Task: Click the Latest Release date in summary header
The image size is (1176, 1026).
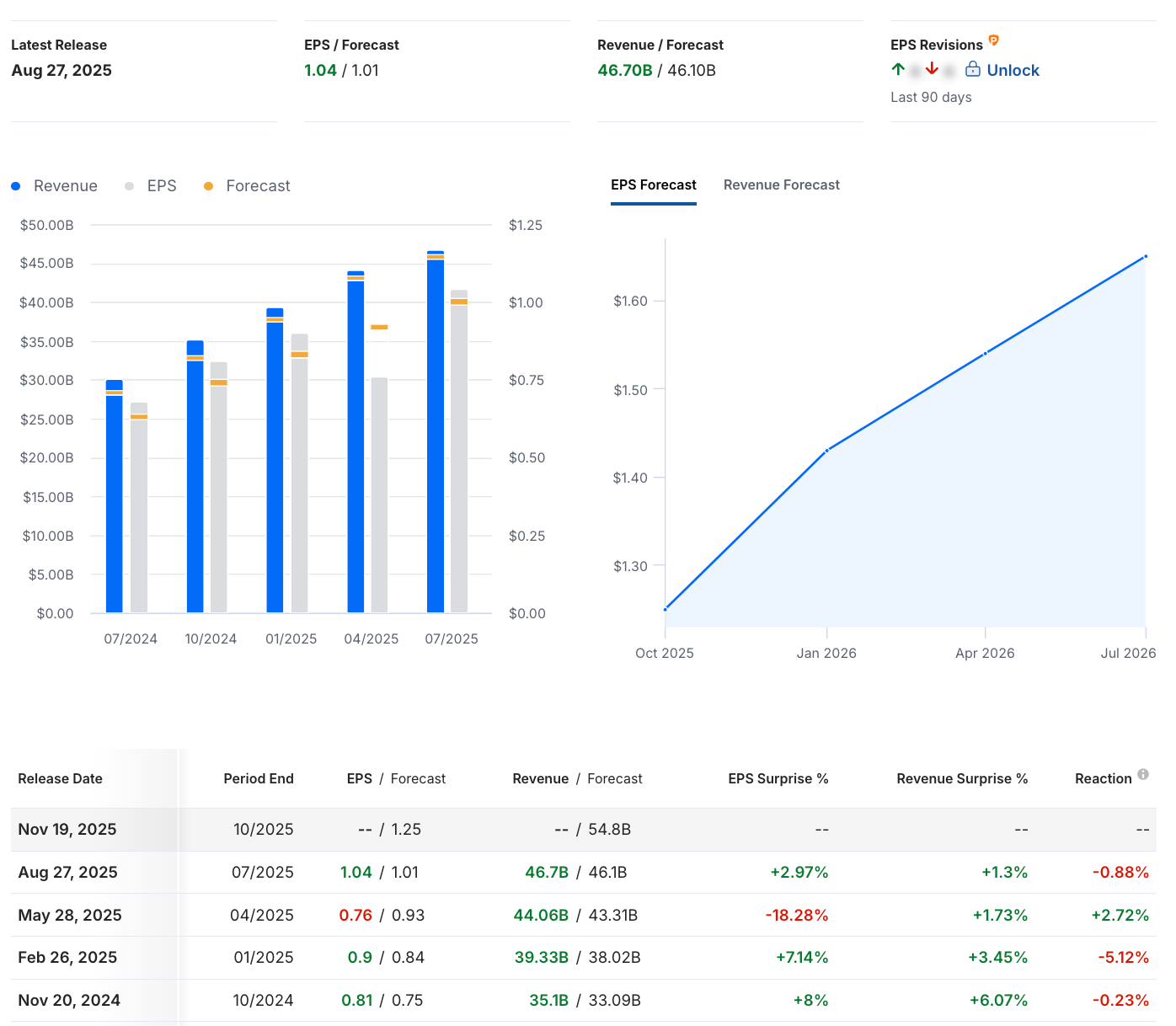Action: pos(61,71)
